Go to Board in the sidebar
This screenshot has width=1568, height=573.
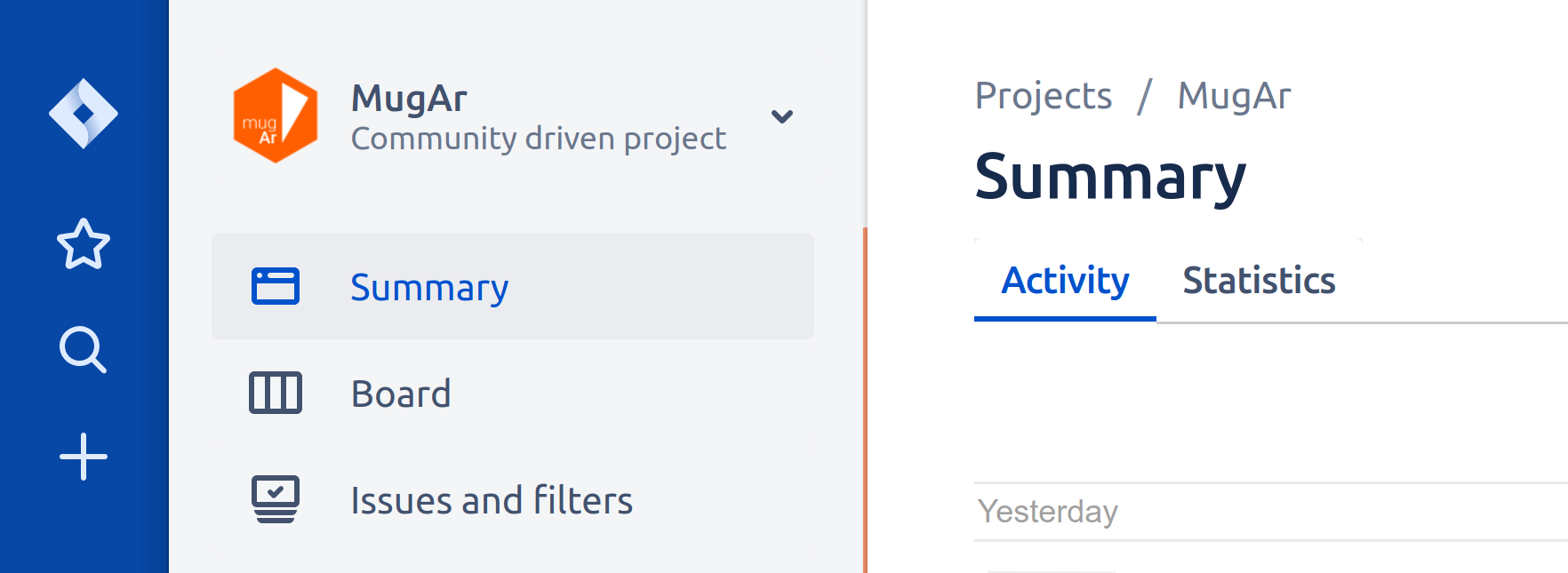(x=401, y=394)
